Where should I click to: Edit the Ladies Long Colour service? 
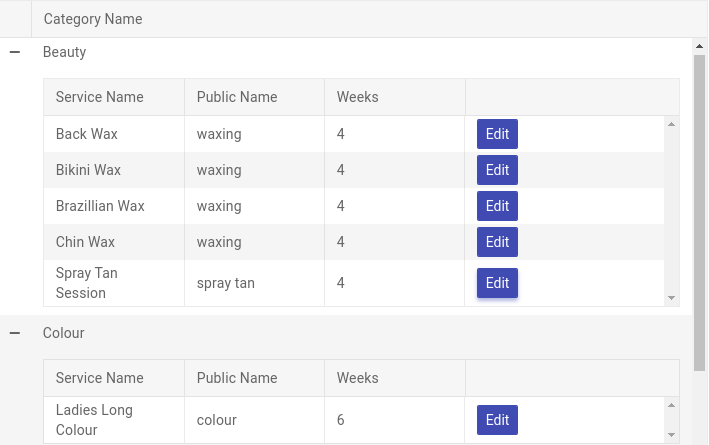[497, 420]
